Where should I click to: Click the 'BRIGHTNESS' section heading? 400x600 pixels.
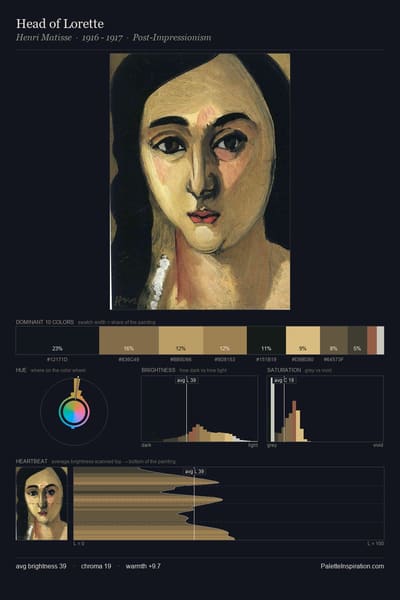tap(158, 370)
